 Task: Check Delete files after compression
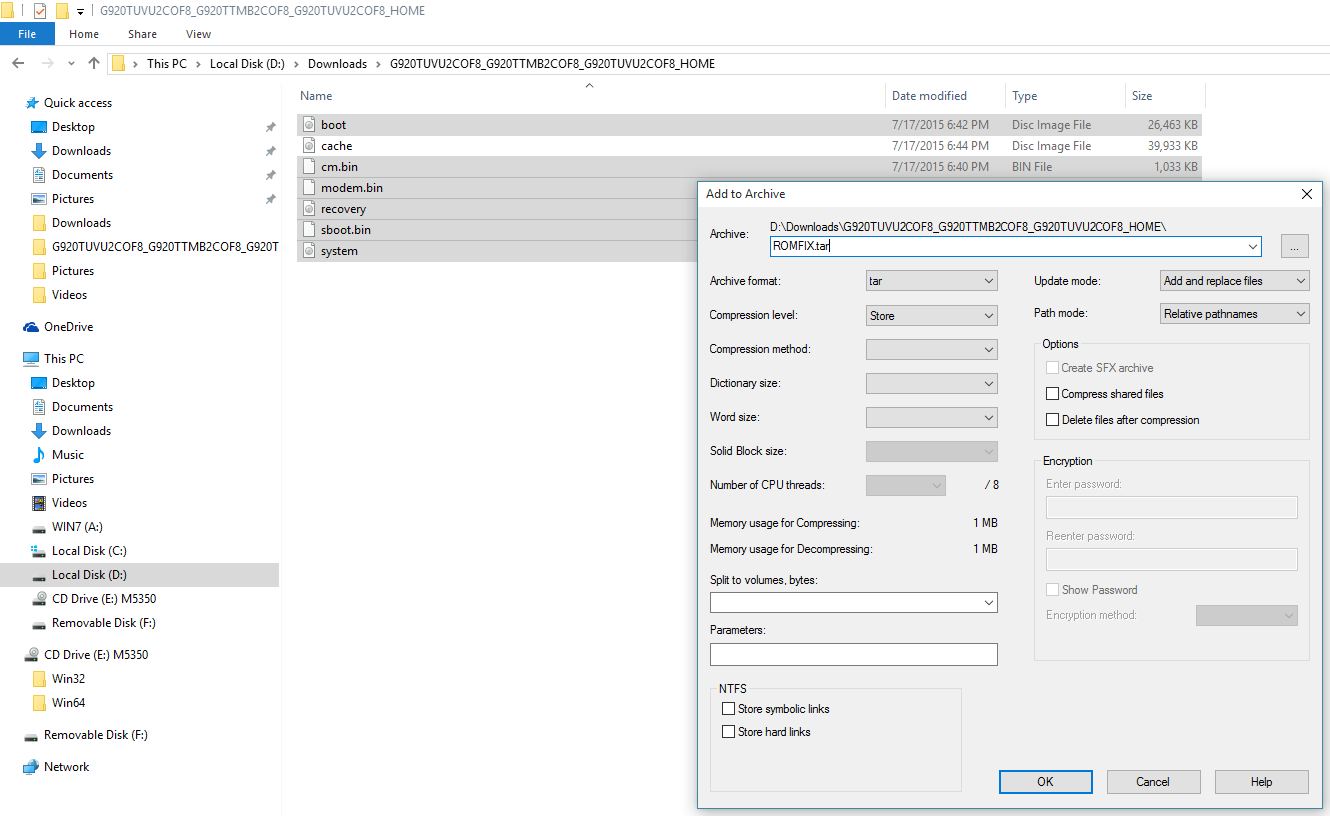[x=1052, y=420]
